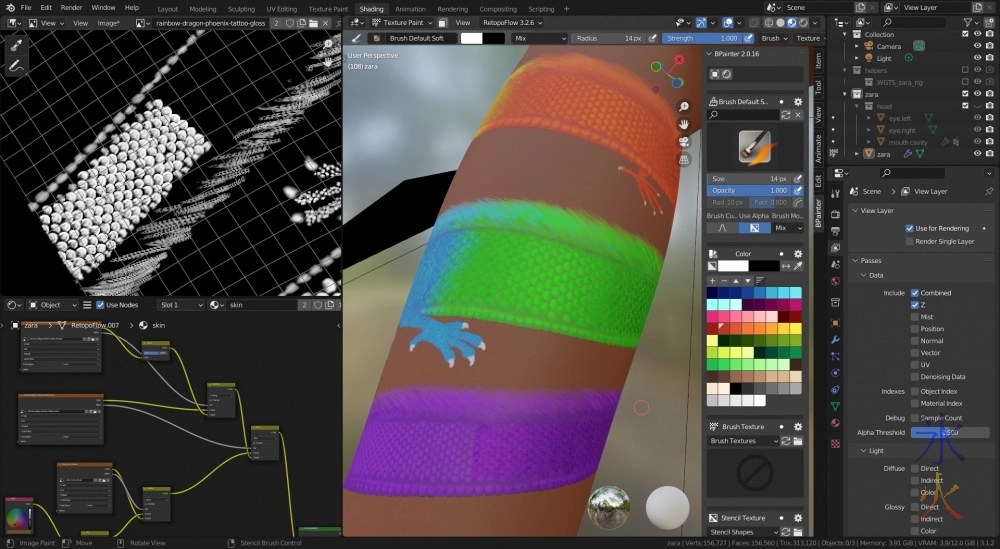The image size is (1000, 549).
Task: Select the Sample Color eyedropper tool in image editor
Action: tap(16, 46)
